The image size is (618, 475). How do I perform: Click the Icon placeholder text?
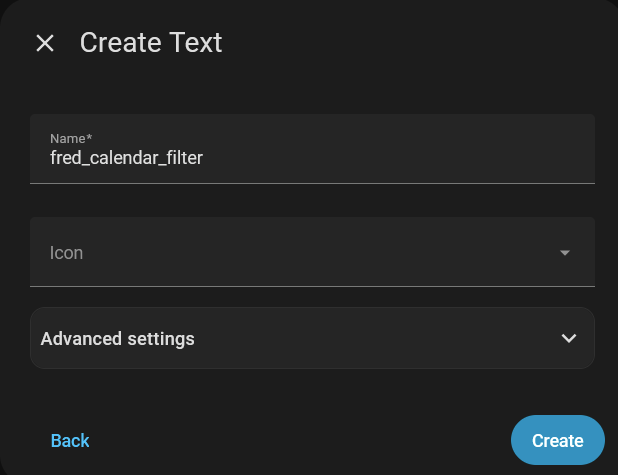pos(66,253)
